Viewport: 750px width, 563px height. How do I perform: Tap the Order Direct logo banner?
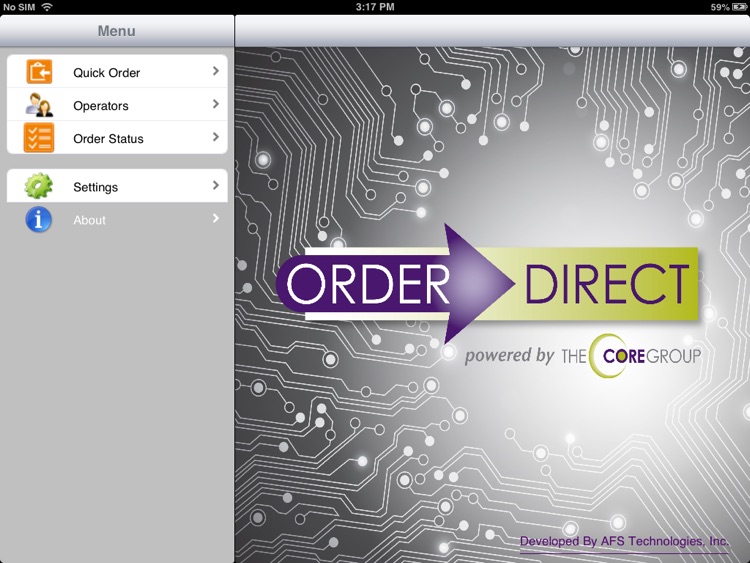click(x=487, y=284)
